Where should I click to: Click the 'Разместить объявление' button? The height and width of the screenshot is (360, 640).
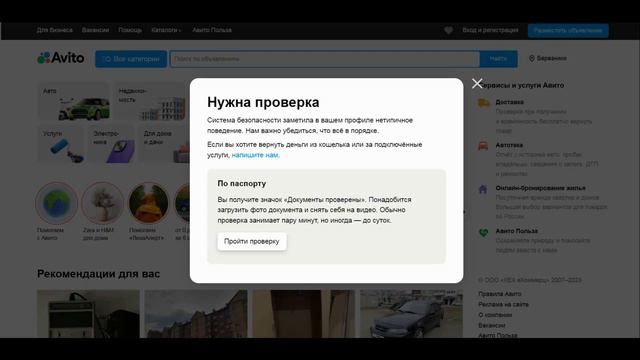tap(568, 31)
